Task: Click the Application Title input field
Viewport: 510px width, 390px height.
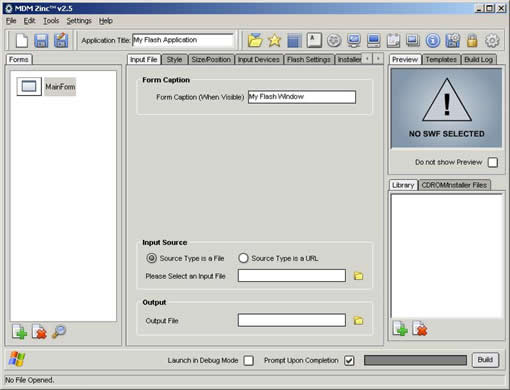Action: click(183, 40)
